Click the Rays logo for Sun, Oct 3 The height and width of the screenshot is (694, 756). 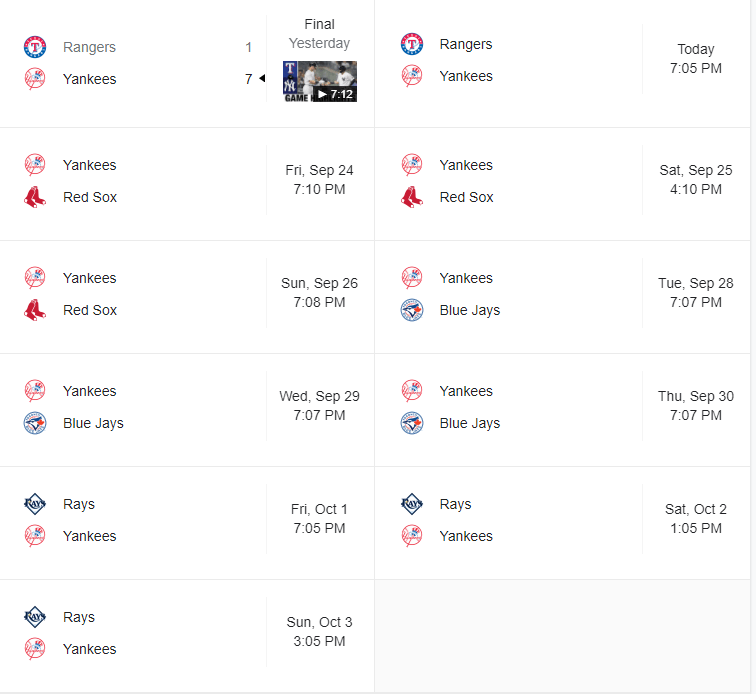coord(35,617)
